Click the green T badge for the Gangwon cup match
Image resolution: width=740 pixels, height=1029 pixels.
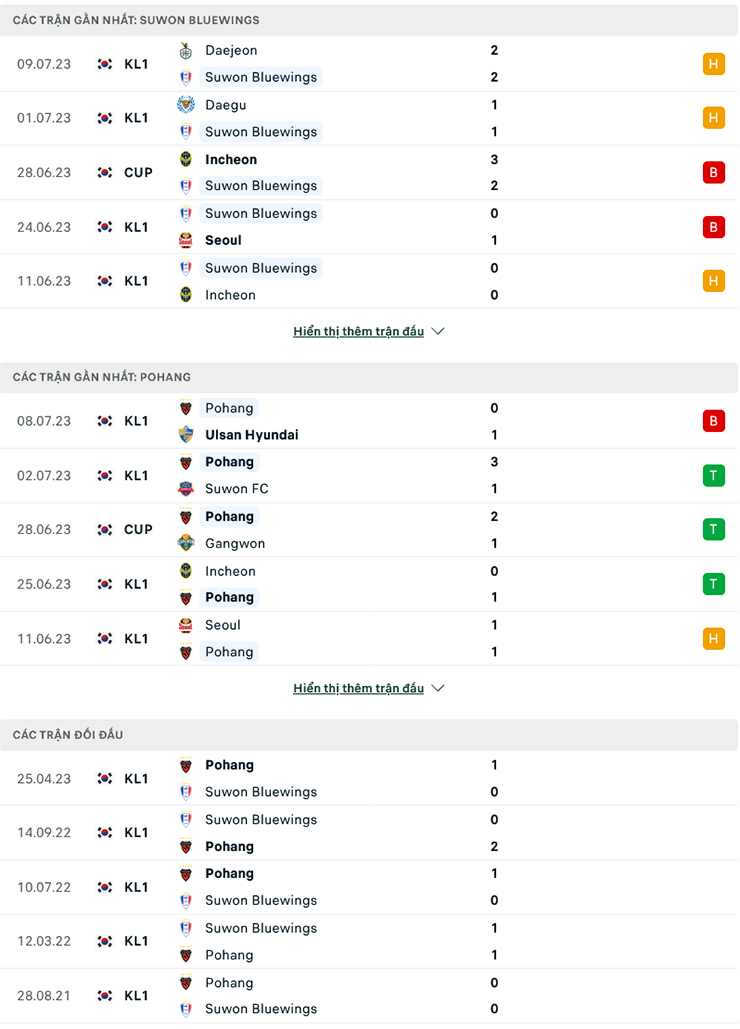point(714,529)
